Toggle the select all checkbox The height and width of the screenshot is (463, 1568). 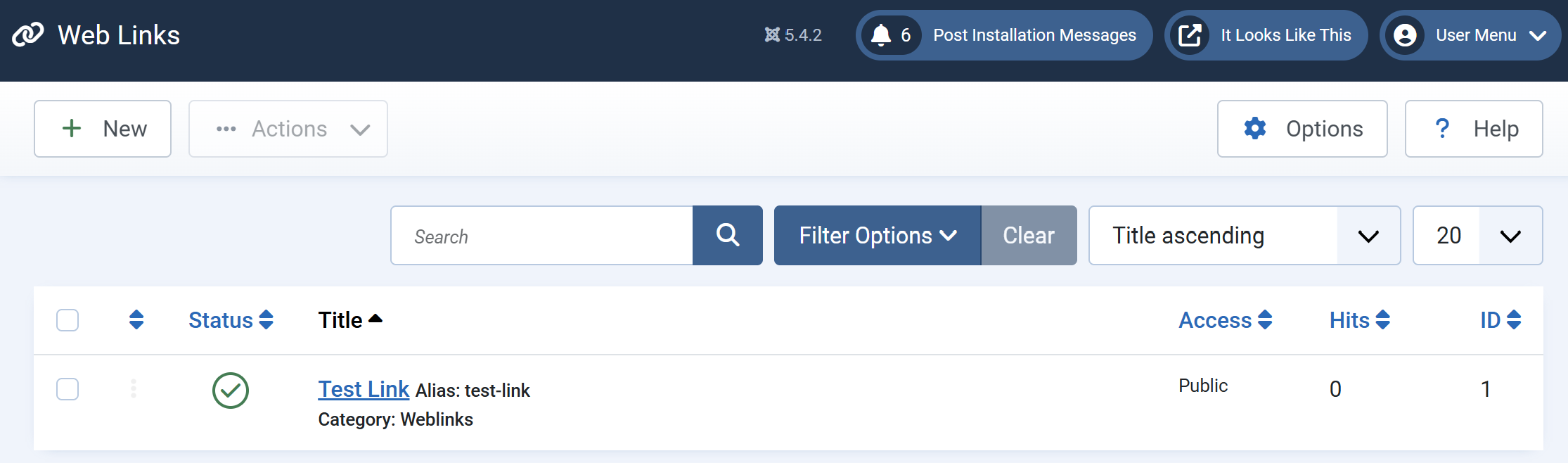tap(68, 320)
